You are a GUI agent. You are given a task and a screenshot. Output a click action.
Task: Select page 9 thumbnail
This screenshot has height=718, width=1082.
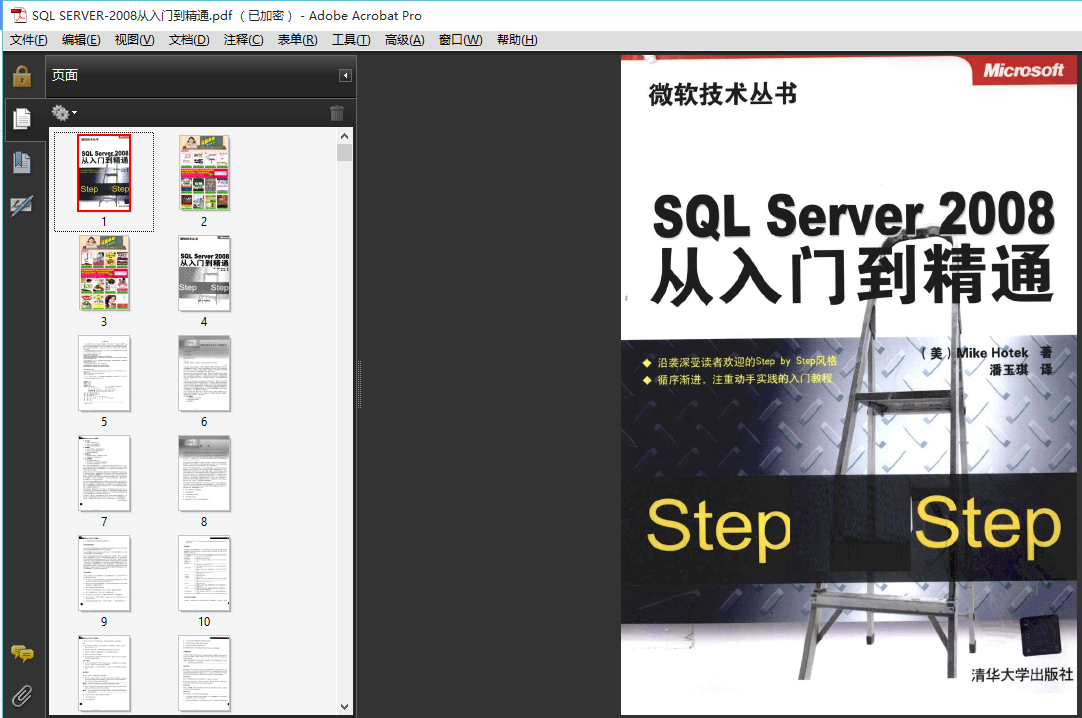pyautogui.click(x=104, y=573)
